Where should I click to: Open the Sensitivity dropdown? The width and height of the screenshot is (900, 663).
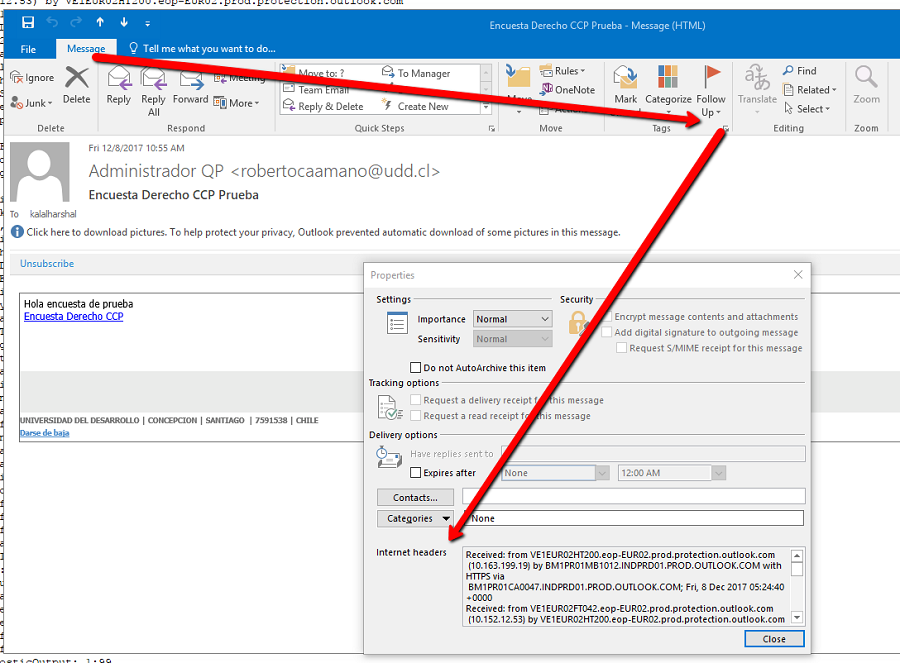512,339
